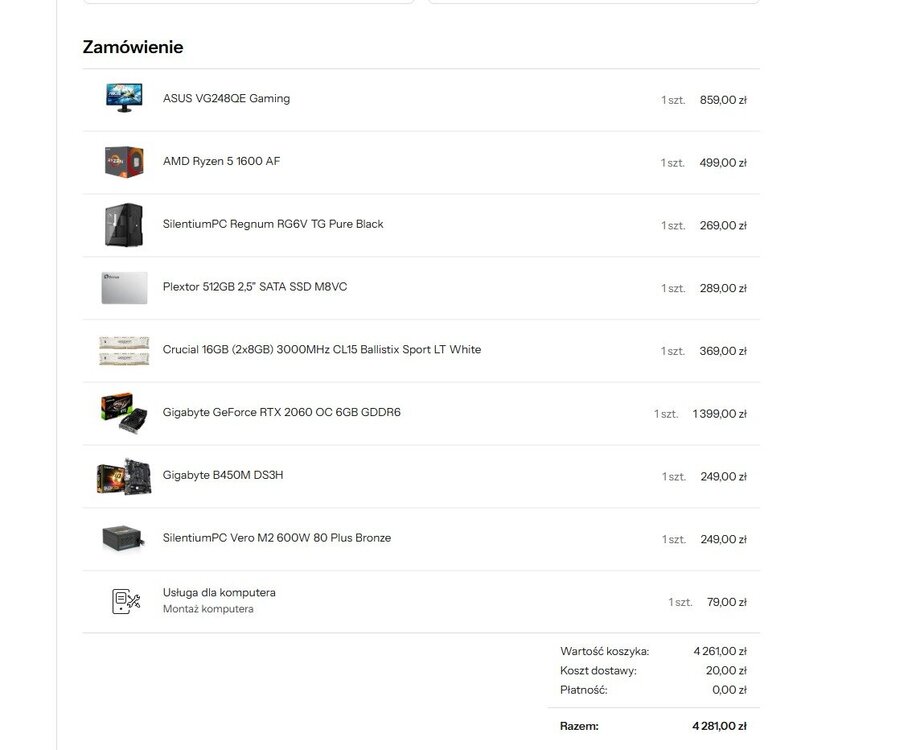Click the Razem total amount 4 281,00 zł
The height and width of the screenshot is (750, 916).
(719, 726)
